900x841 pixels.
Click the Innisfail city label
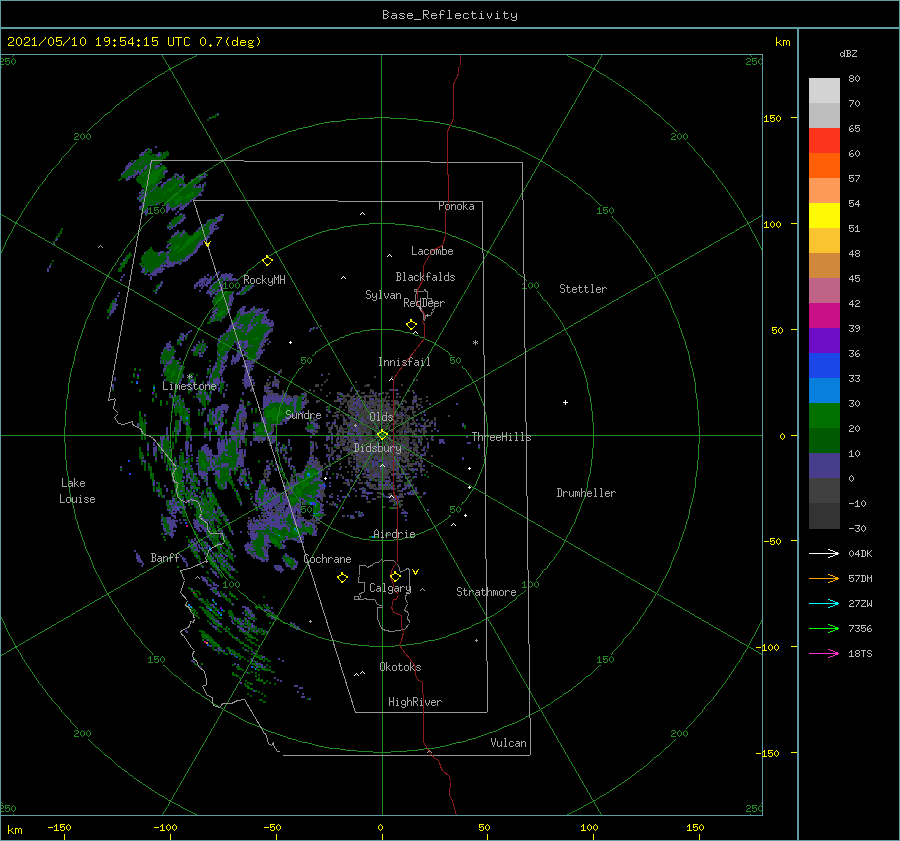[x=404, y=362]
